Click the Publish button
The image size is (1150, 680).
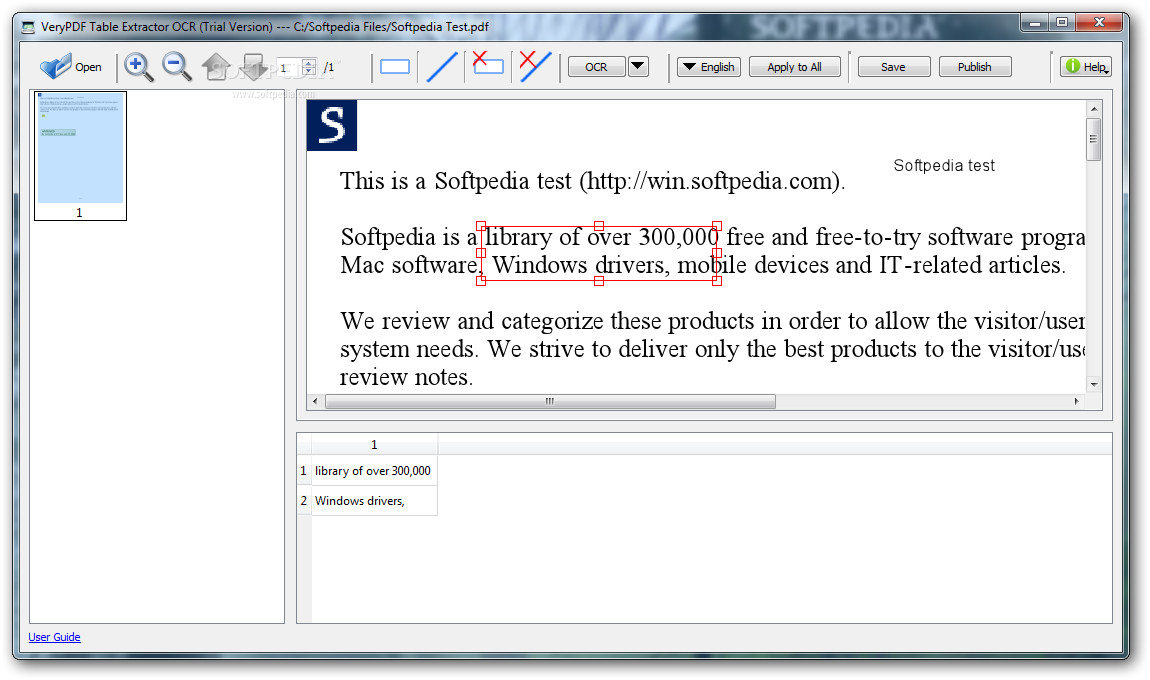point(975,67)
